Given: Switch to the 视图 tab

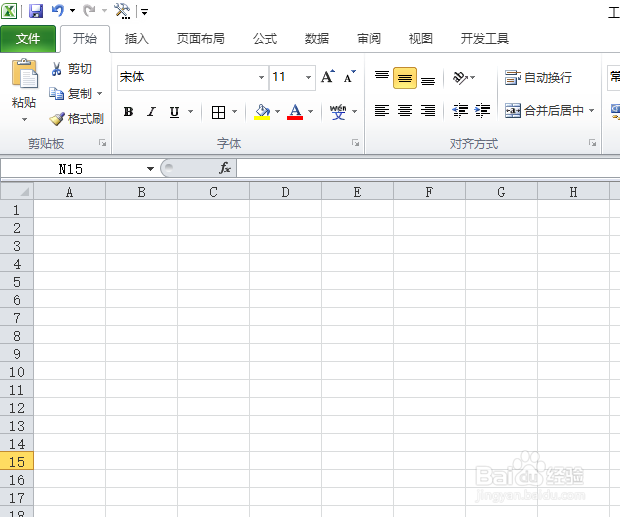Looking at the screenshot, I should tap(420, 39).
